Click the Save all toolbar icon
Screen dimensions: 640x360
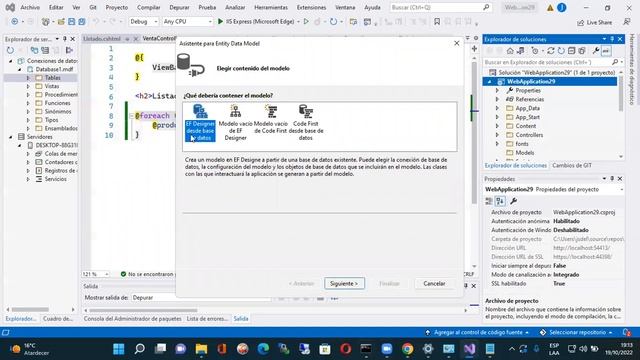tap(82, 22)
